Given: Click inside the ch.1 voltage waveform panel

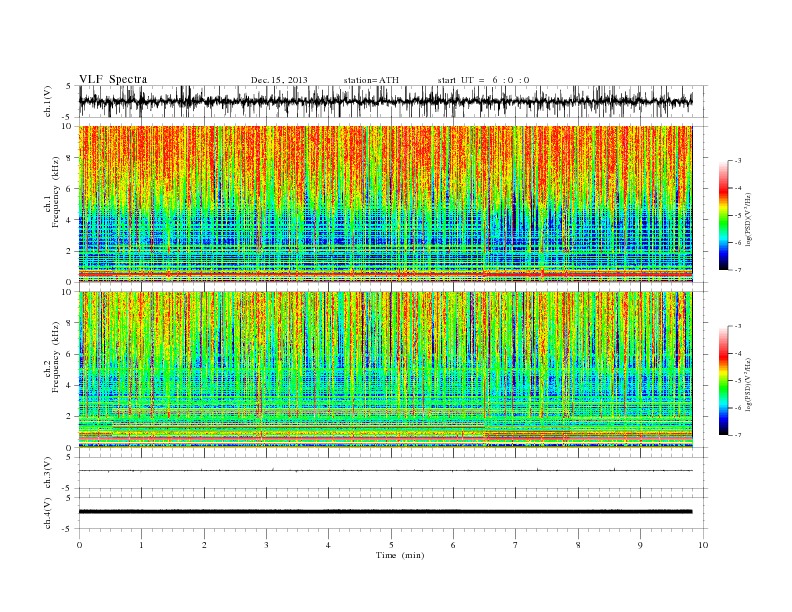Looking at the screenshot, I should (392, 101).
